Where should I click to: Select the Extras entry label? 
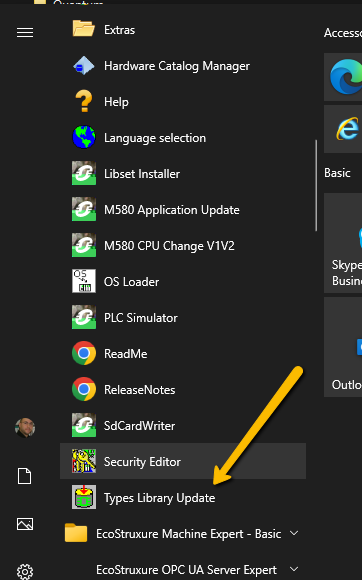119,30
